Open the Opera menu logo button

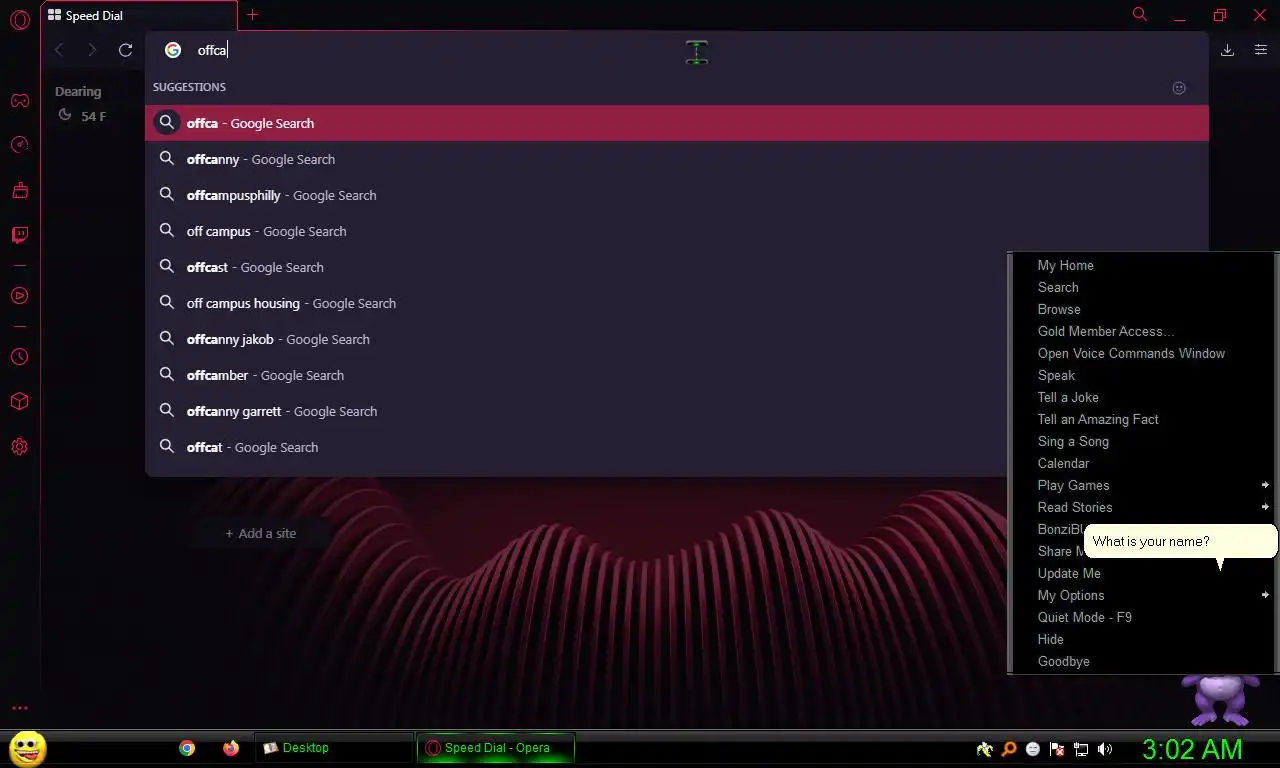coord(19,20)
